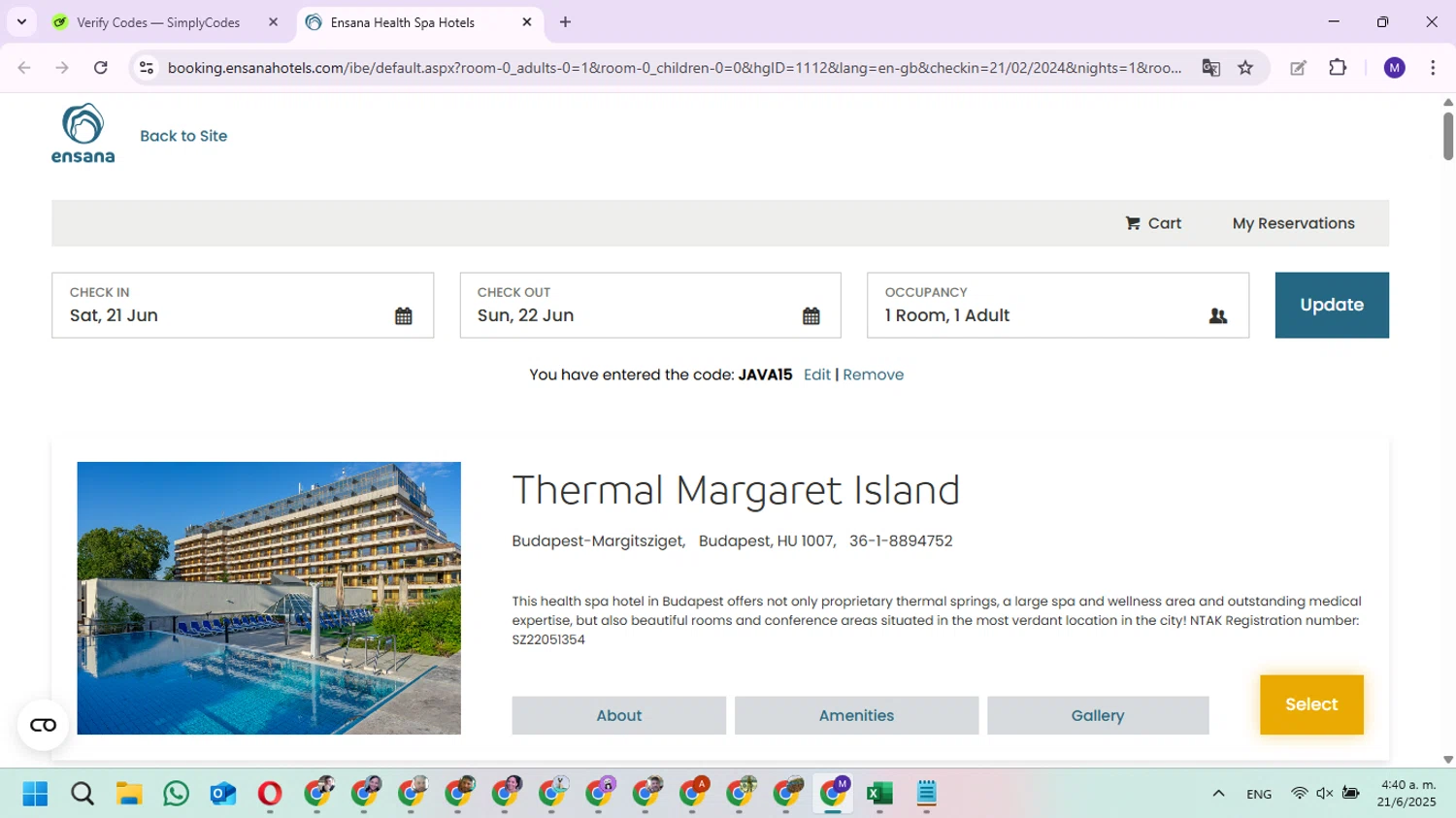This screenshot has width=1456, height=818.
Task: Open the check-in calendar icon
Action: [x=404, y=315]
